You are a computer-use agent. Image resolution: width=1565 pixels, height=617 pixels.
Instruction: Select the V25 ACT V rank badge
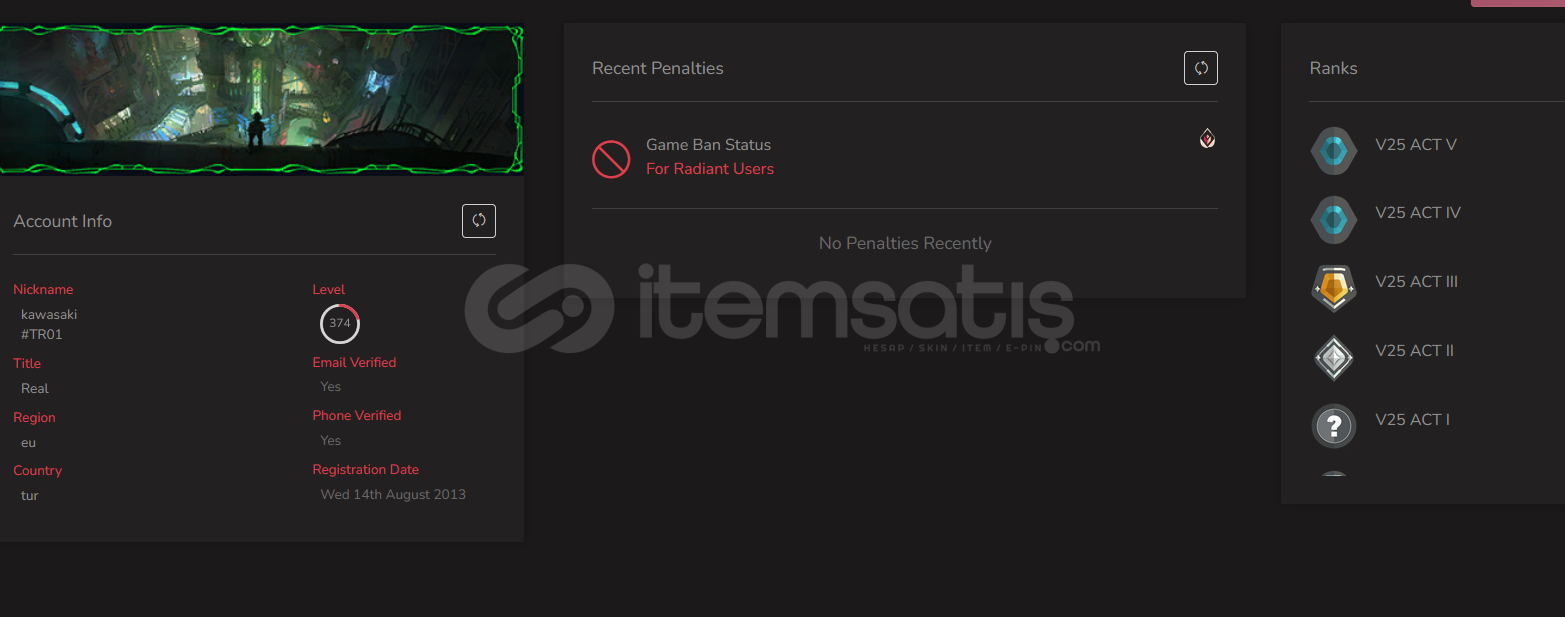pos(1334,151)
